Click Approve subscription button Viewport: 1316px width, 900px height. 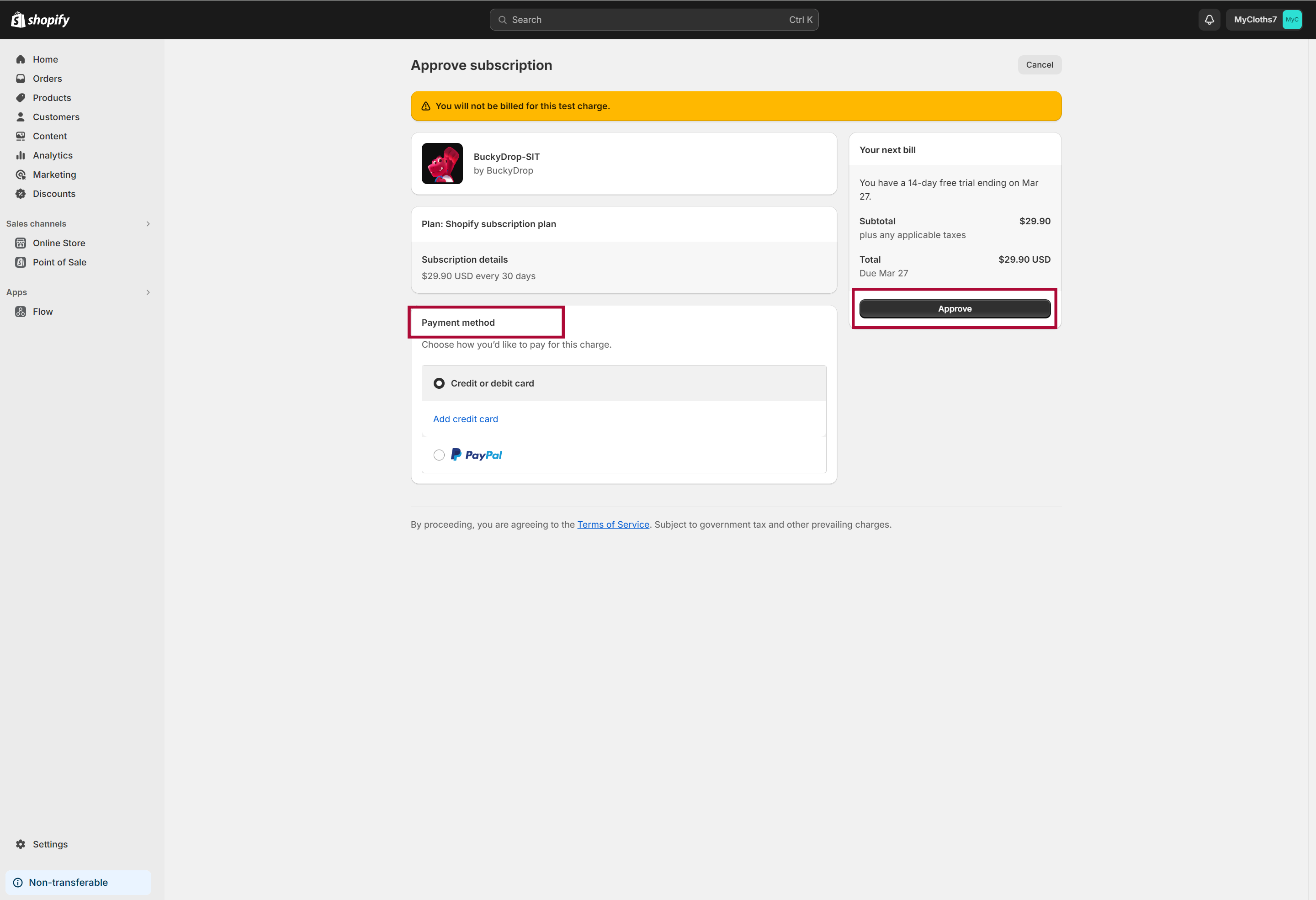954,308
